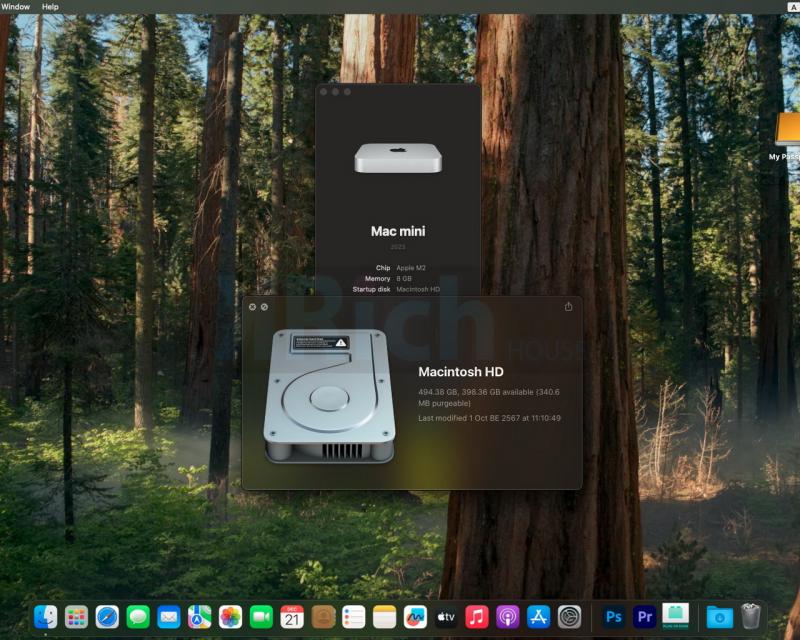The image size is (800, 640).
Task: Open the full-screen button beside Quick Look close
Action: tap(264, 307)
